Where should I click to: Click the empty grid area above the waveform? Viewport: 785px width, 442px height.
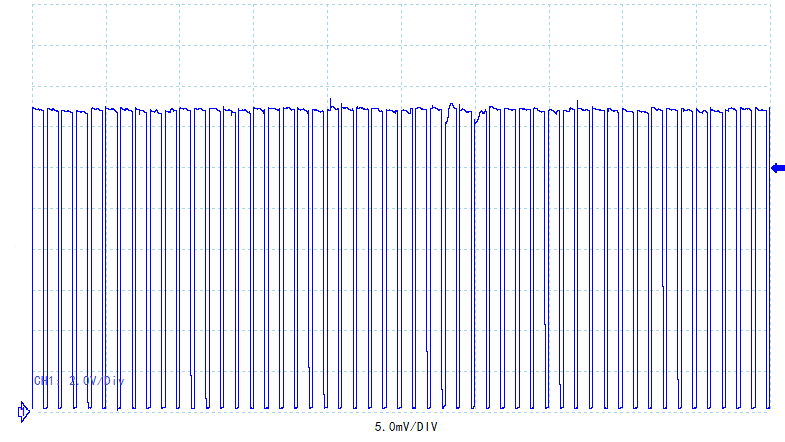[400, 55]
